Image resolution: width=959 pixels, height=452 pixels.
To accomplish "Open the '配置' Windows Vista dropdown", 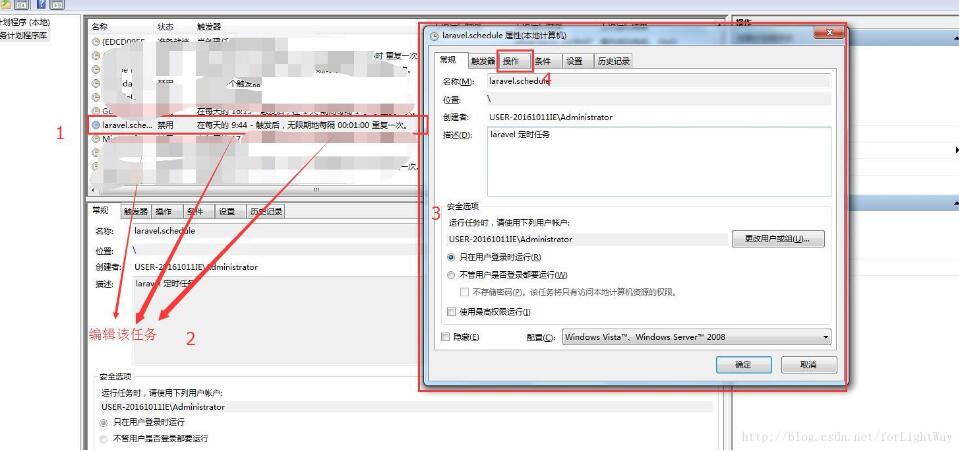I will click(x=696, y=338).
